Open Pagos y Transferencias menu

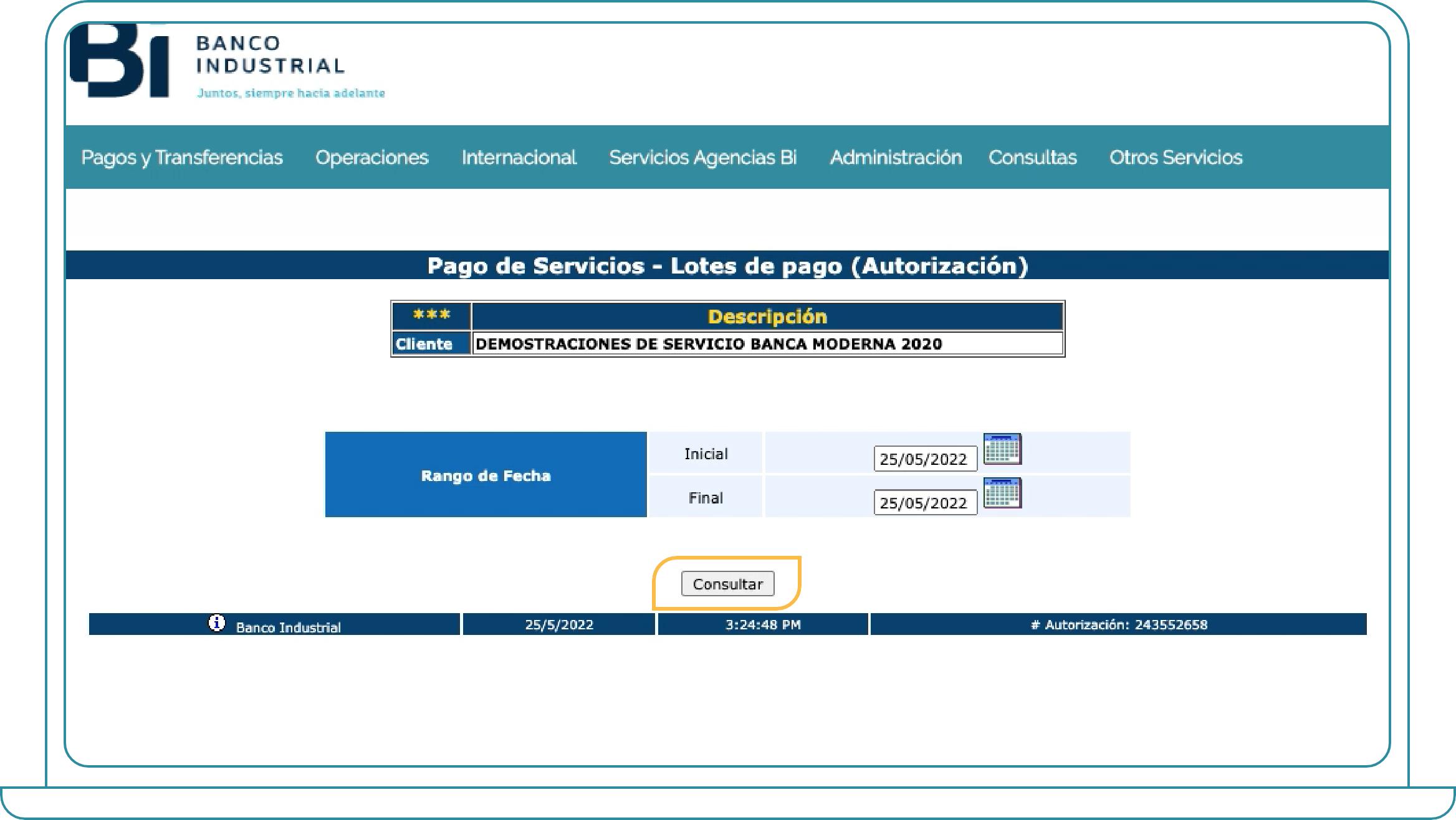pos(182,158)
